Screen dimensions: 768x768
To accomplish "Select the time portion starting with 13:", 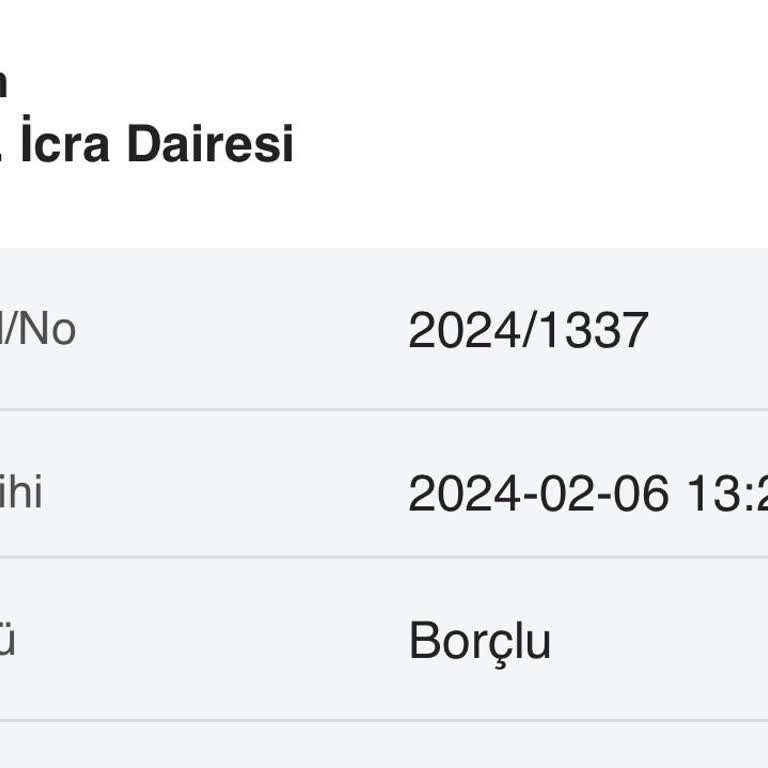I will tap(726, 493).
